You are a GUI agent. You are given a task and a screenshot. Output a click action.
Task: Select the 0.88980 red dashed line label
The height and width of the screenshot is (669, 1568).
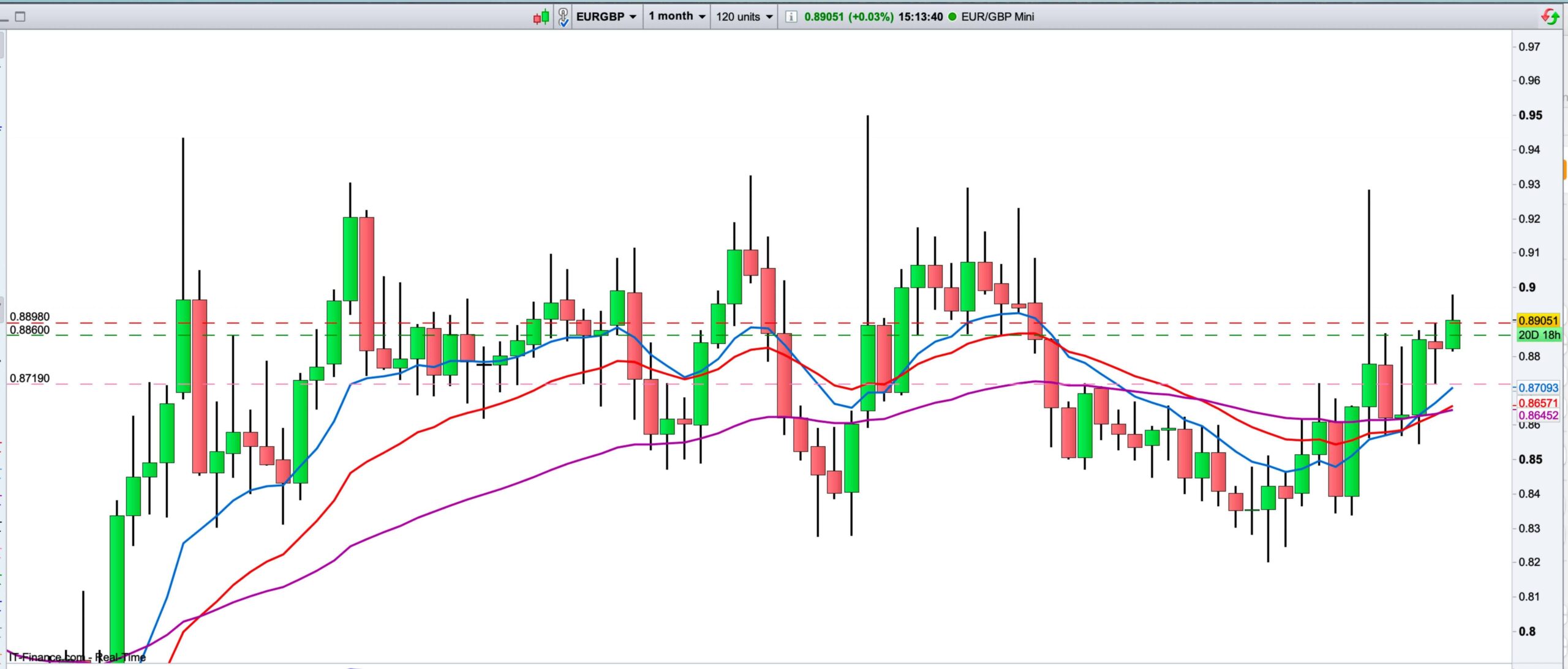click(x=29, y=317)
